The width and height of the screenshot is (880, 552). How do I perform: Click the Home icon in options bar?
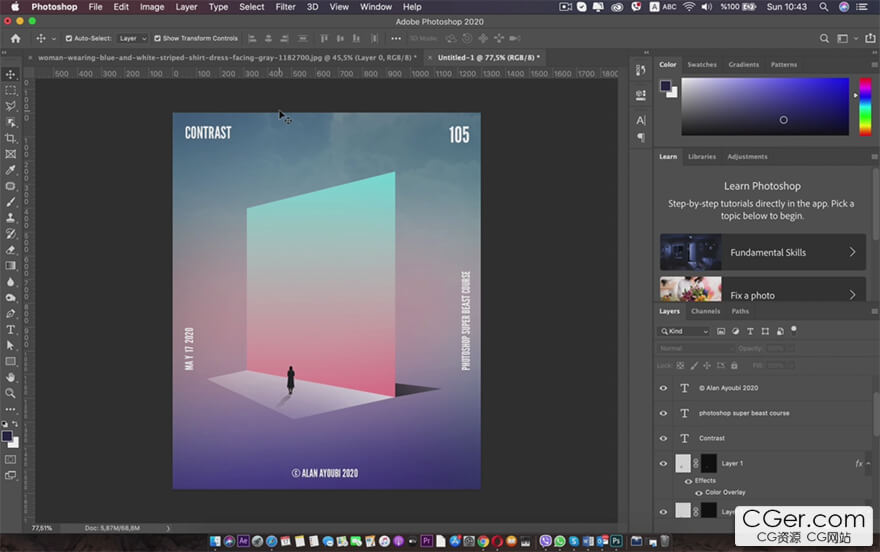click(16, 38)
